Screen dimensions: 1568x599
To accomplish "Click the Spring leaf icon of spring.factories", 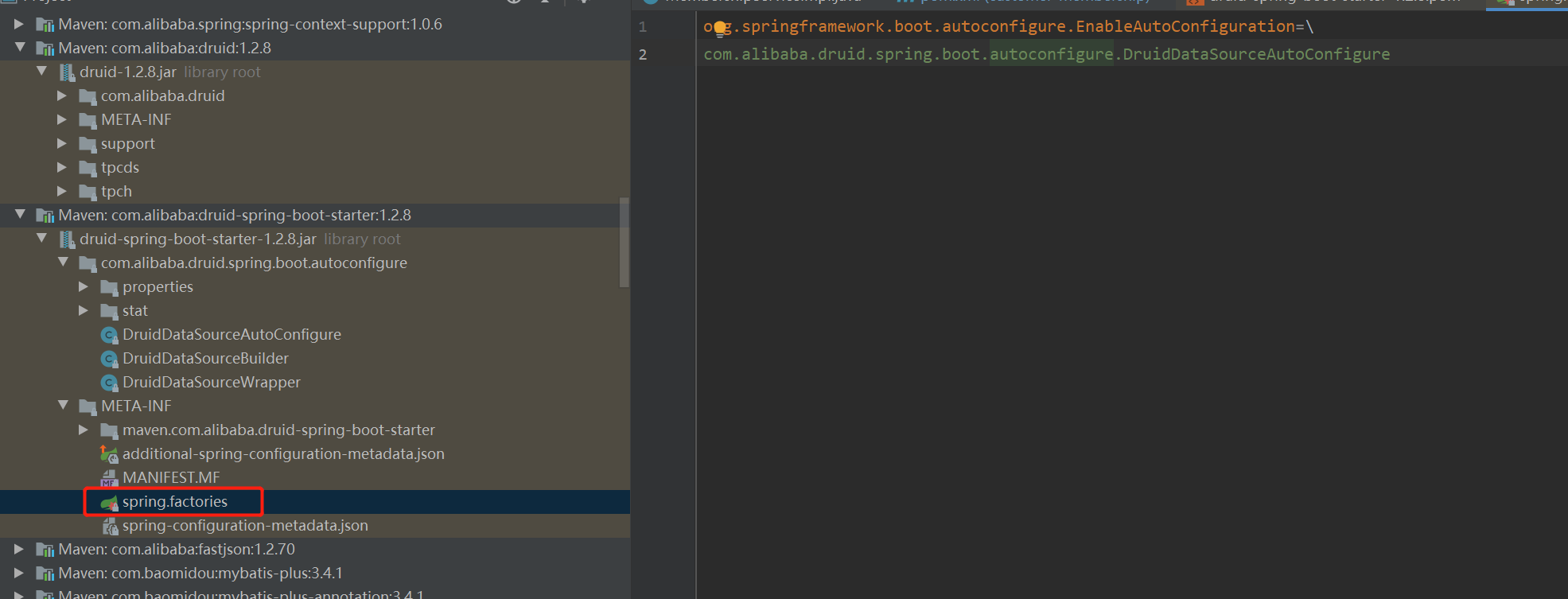I will point(109,502).
